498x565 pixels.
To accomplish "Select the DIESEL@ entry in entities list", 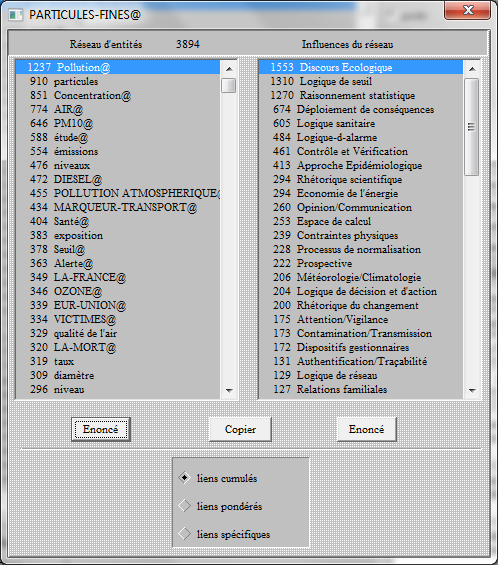I will 118,179.
